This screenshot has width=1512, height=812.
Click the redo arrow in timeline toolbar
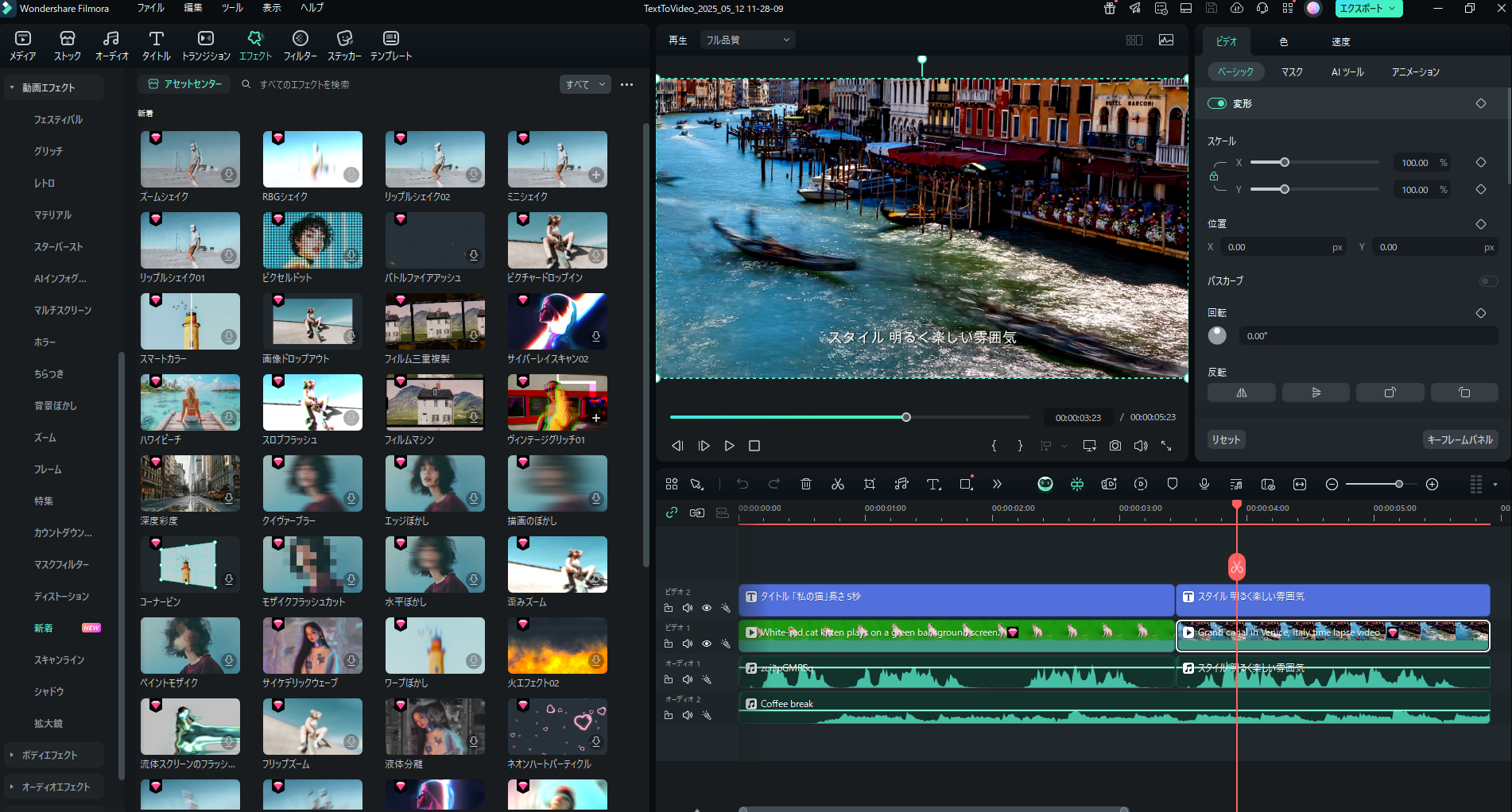774,484
